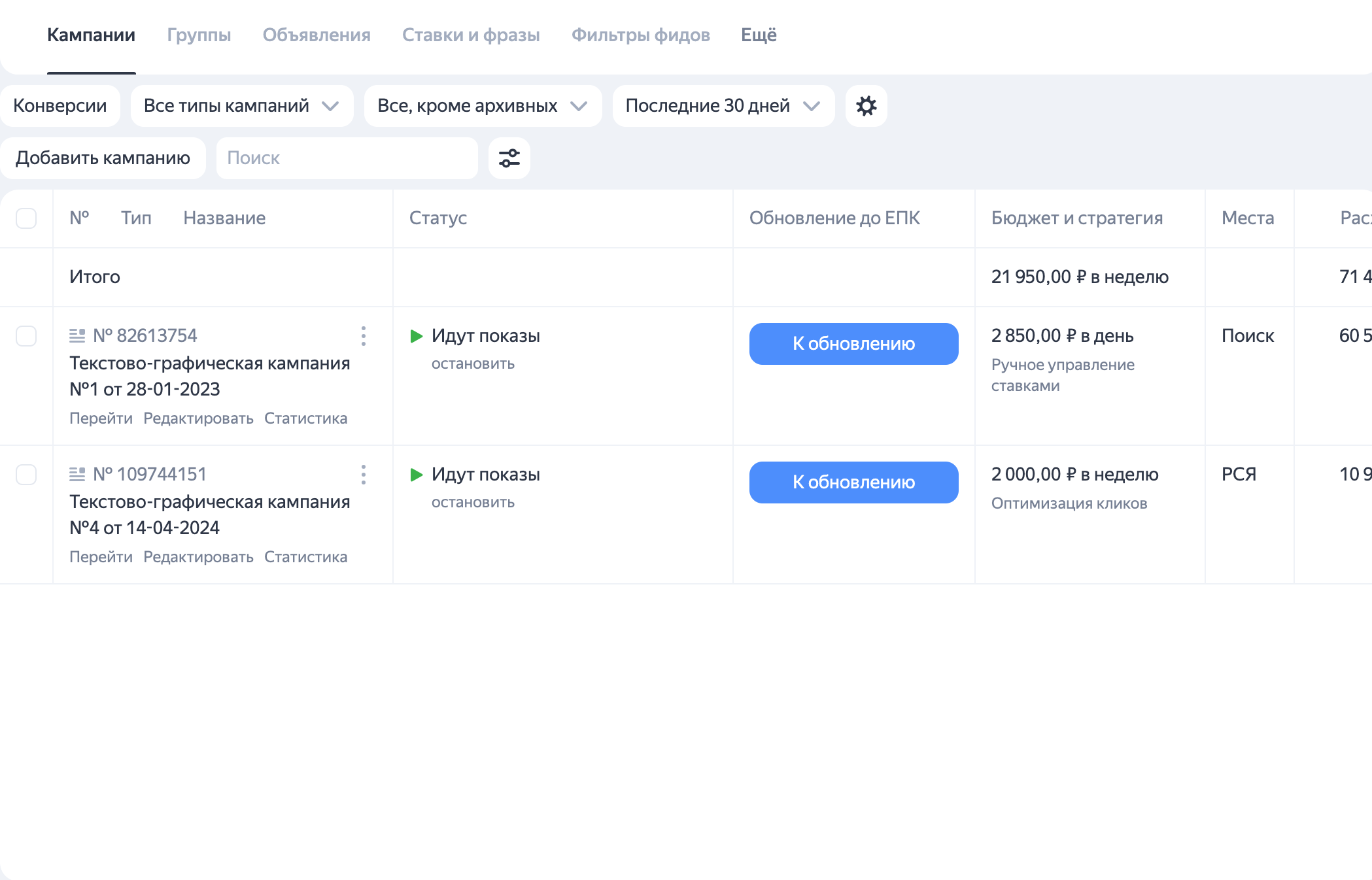Click 'Редактировать' for campaign №4 от 14-04-2024
This screenshot has width=1372, height=880.
[198, 557]
